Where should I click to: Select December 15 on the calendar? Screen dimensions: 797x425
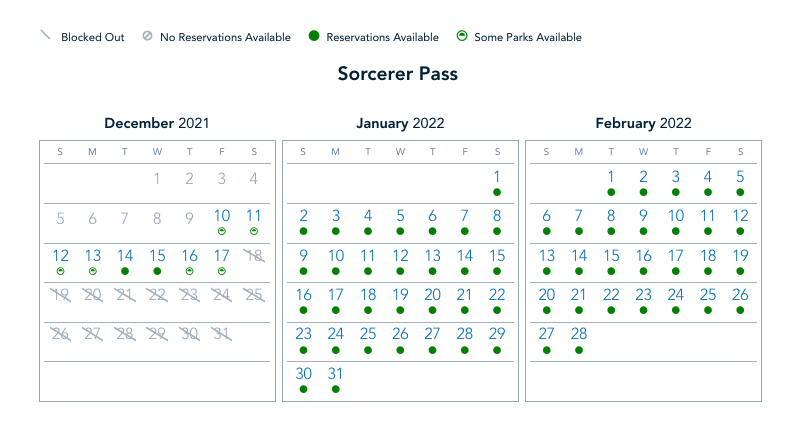tap(157, 255)
